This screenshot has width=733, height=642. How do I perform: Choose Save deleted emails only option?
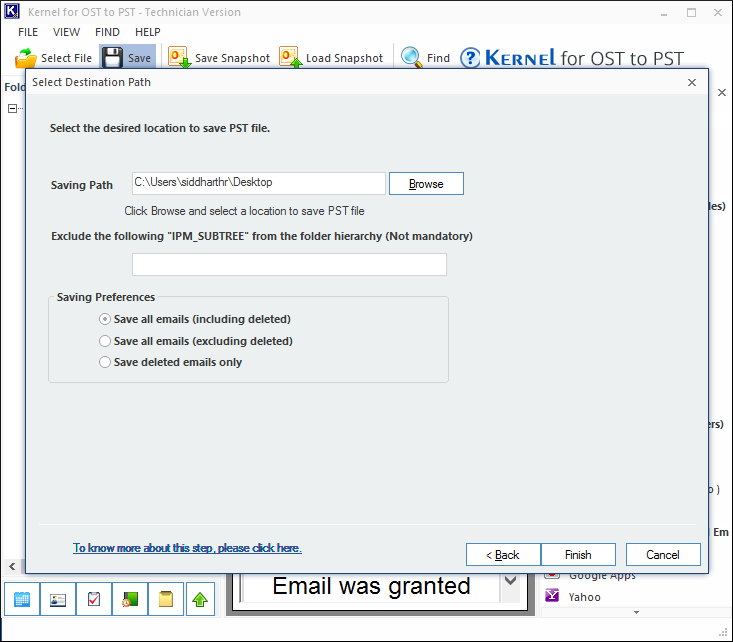click(105, 362)
